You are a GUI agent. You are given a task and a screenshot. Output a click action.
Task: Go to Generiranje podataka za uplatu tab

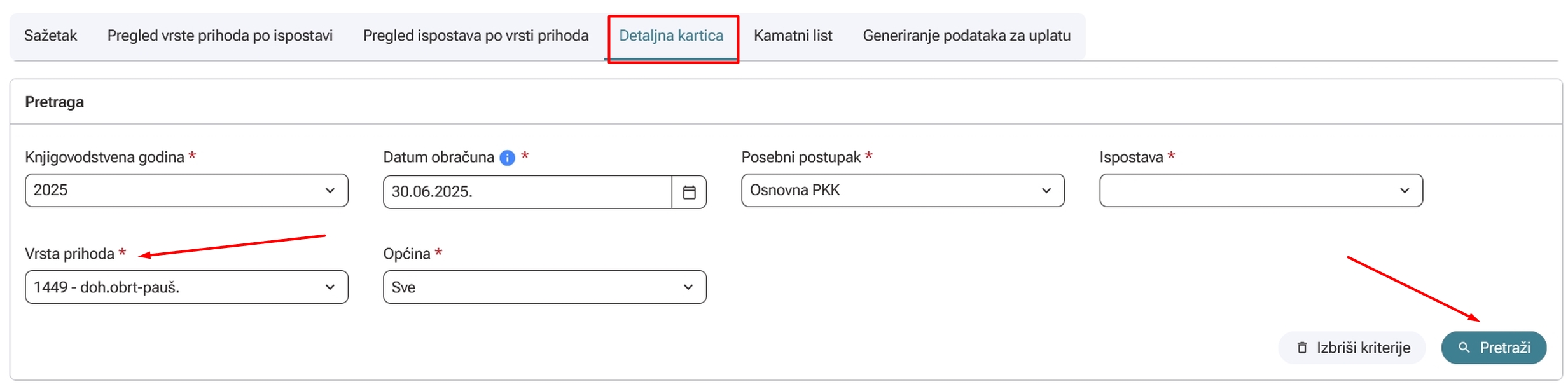click(x=966, y=36)
